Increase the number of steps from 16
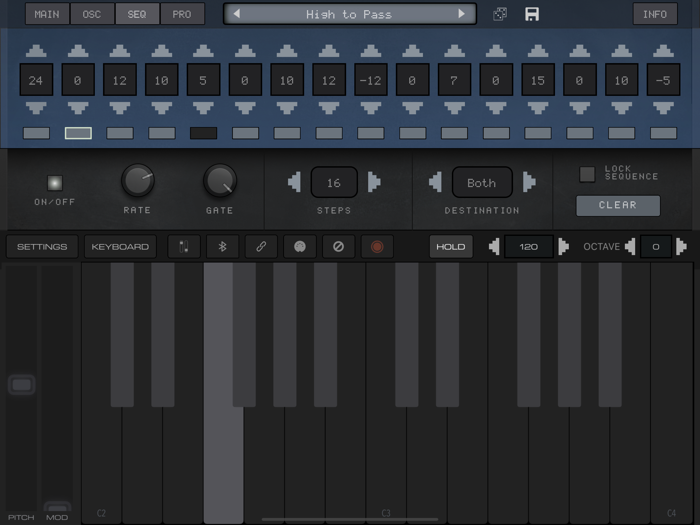 [374, 182]
